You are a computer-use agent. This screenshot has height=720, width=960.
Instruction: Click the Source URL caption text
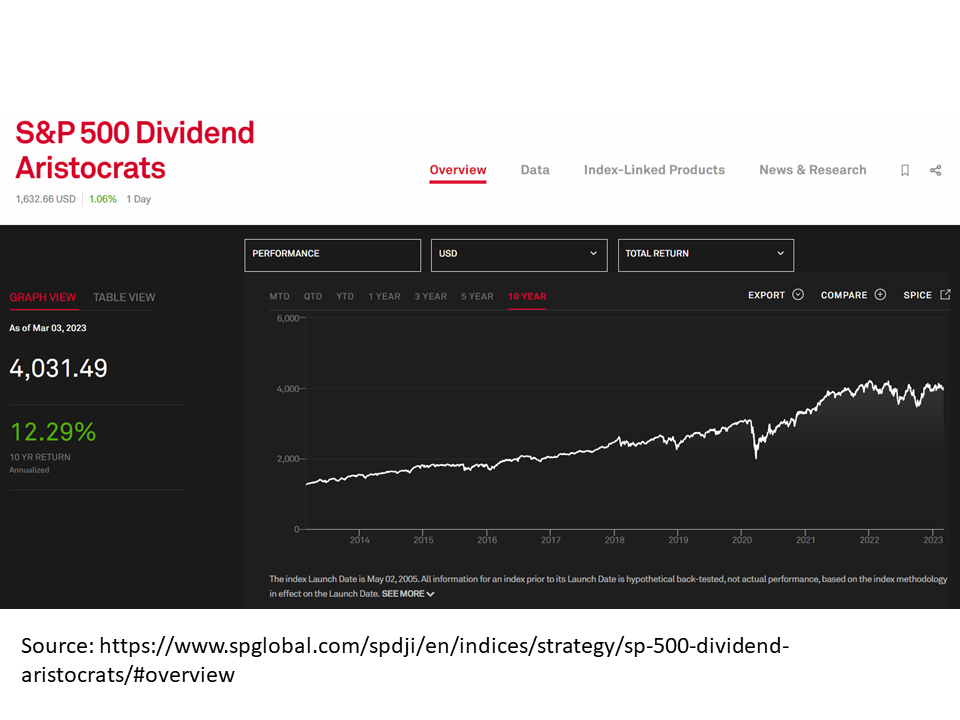pos(405,660)
